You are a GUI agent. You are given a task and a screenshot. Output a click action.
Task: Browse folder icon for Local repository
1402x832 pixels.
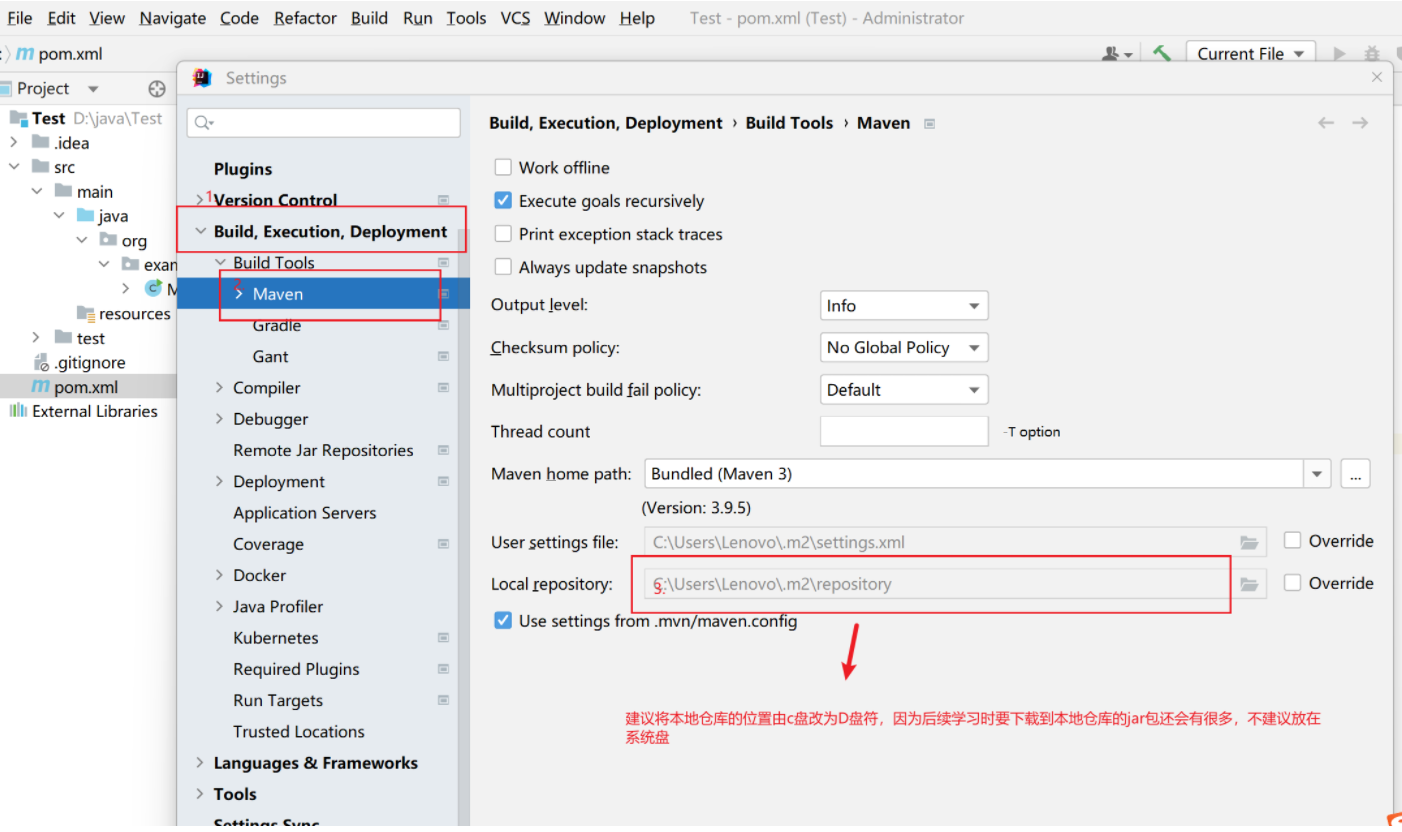pyautogui.click(x=1249, y=584)
